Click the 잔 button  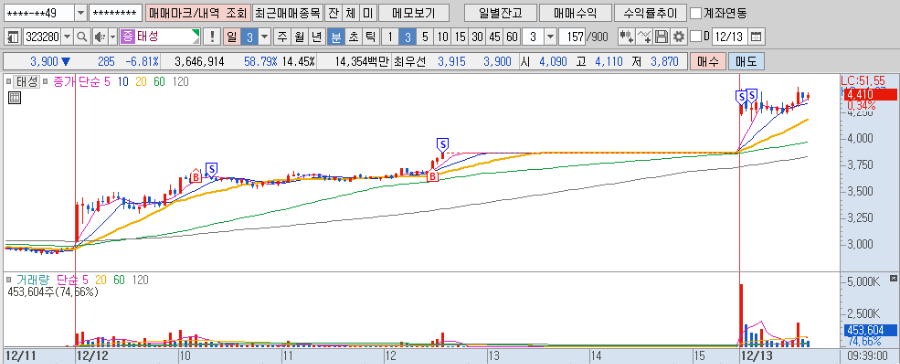[332, 13]
